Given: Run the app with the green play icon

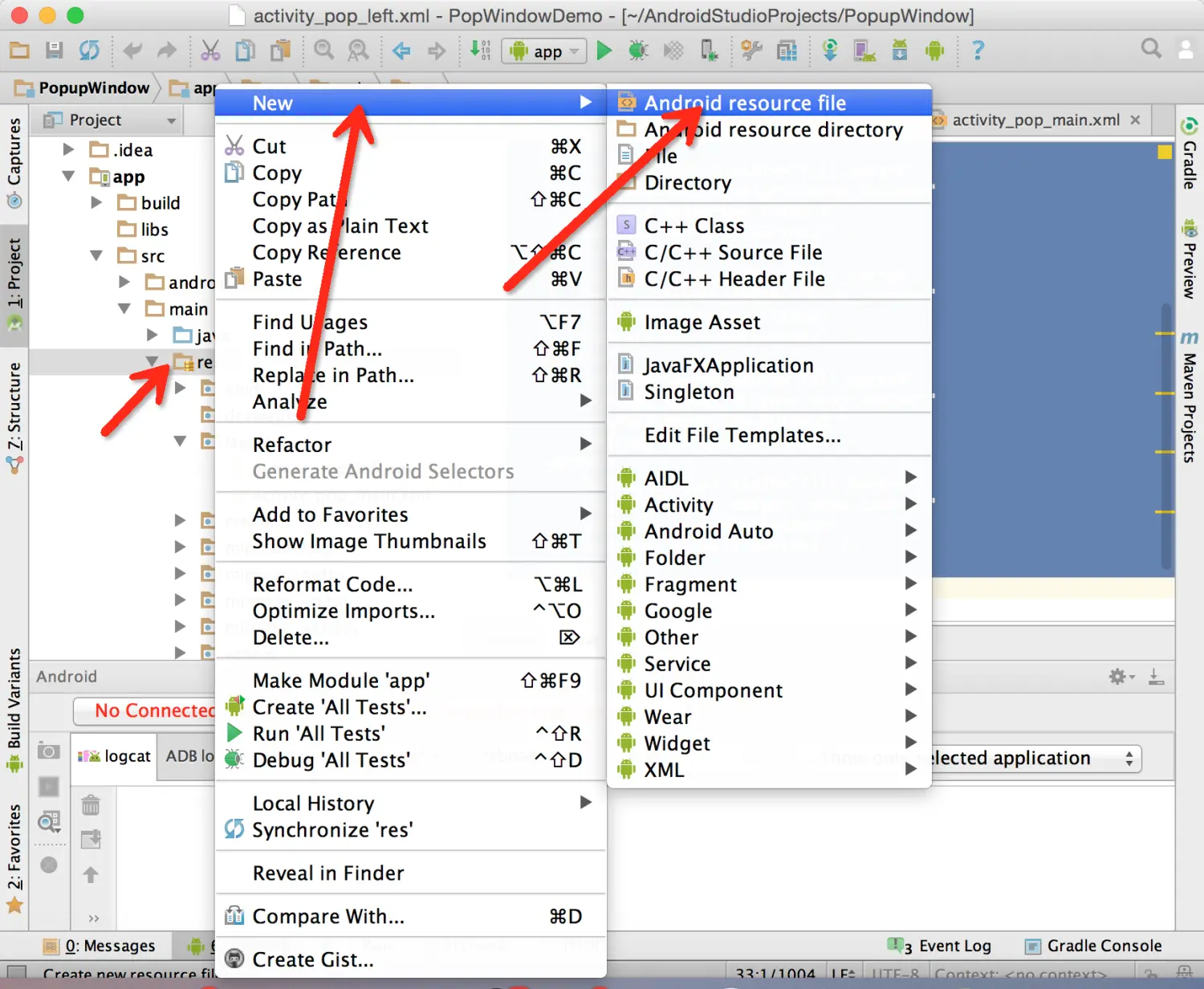Looking at the screenshot, I should [x=604, y=51].
